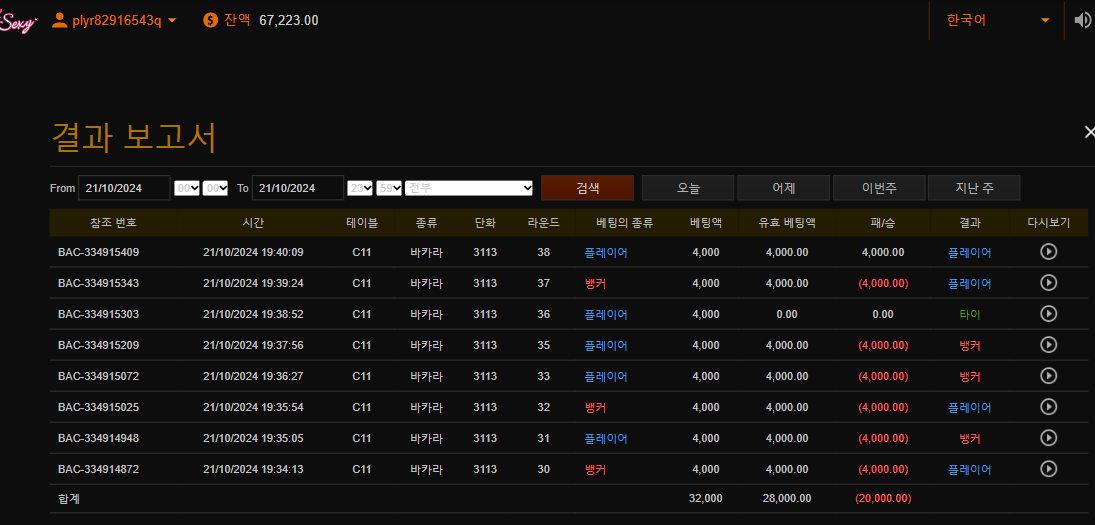Viewport: 1095px width, 525px height.
Task: Play replay for round 30 bet
Action: pos(1048,469)
